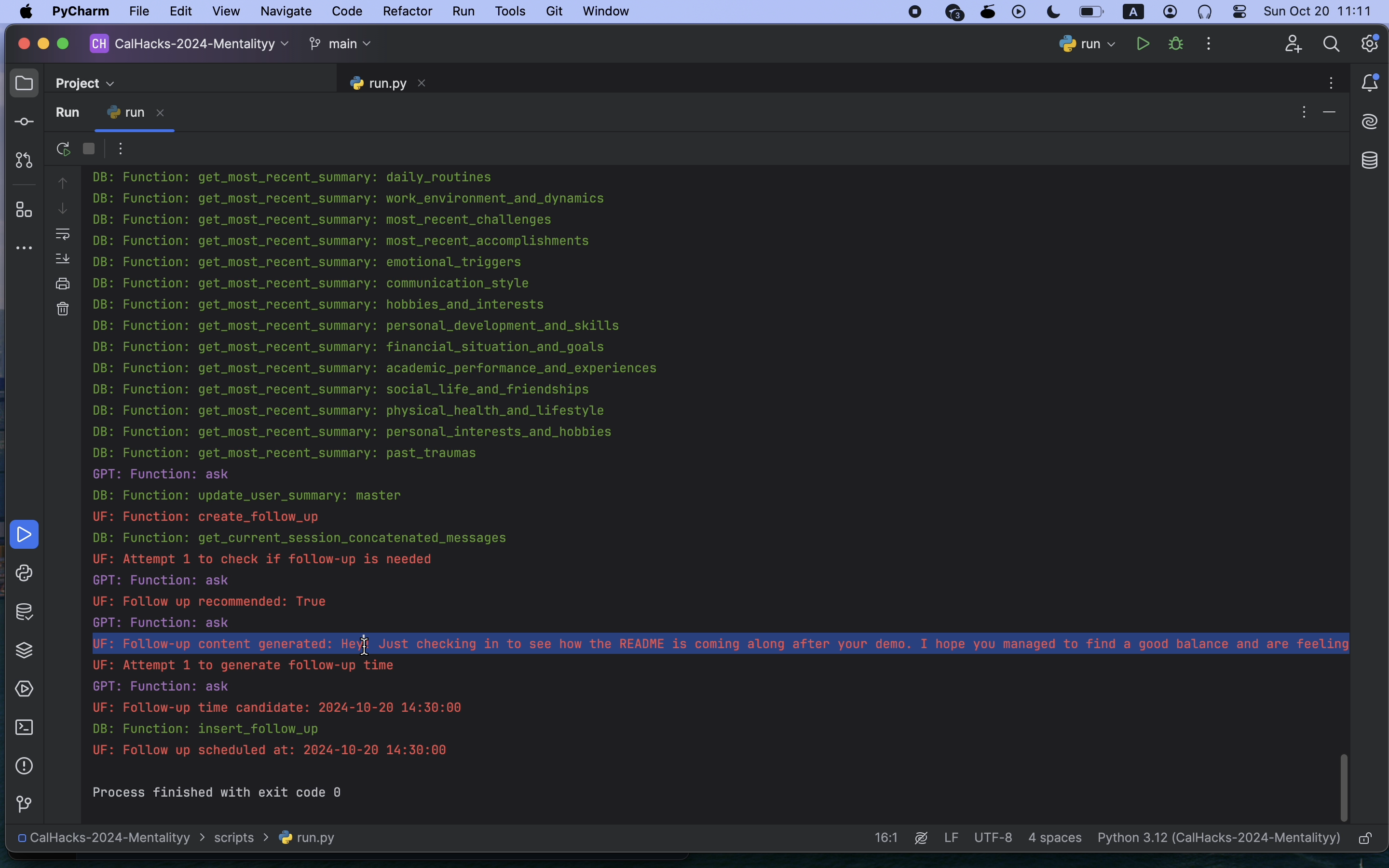Open the Database tool window on right

click(x=1371, y=161)
